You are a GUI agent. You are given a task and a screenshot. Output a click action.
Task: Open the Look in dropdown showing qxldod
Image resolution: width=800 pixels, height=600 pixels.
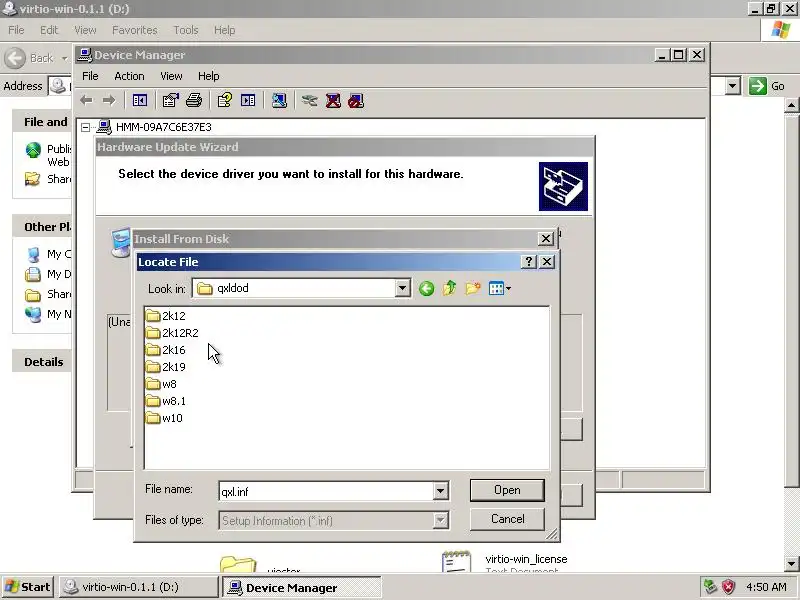coord(402,288)
